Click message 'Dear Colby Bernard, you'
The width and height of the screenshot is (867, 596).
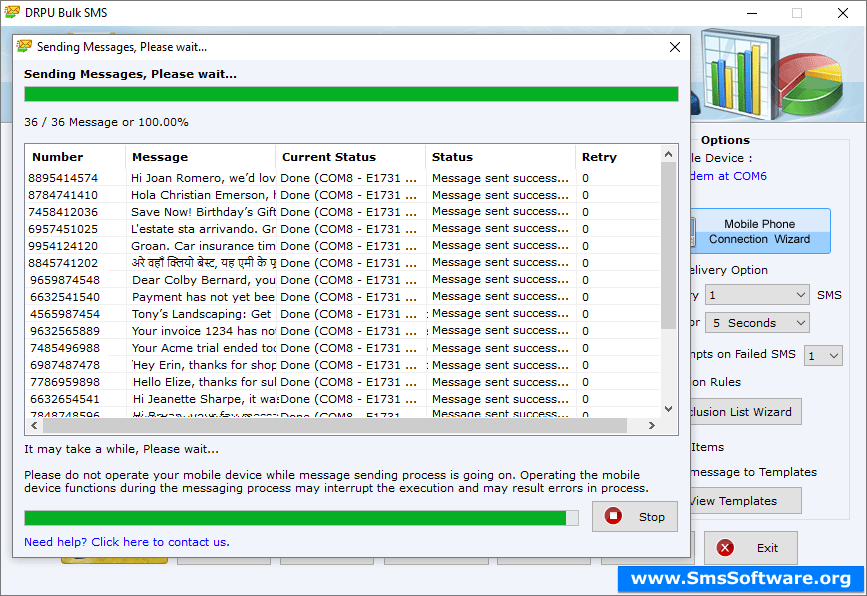point(203,280)
